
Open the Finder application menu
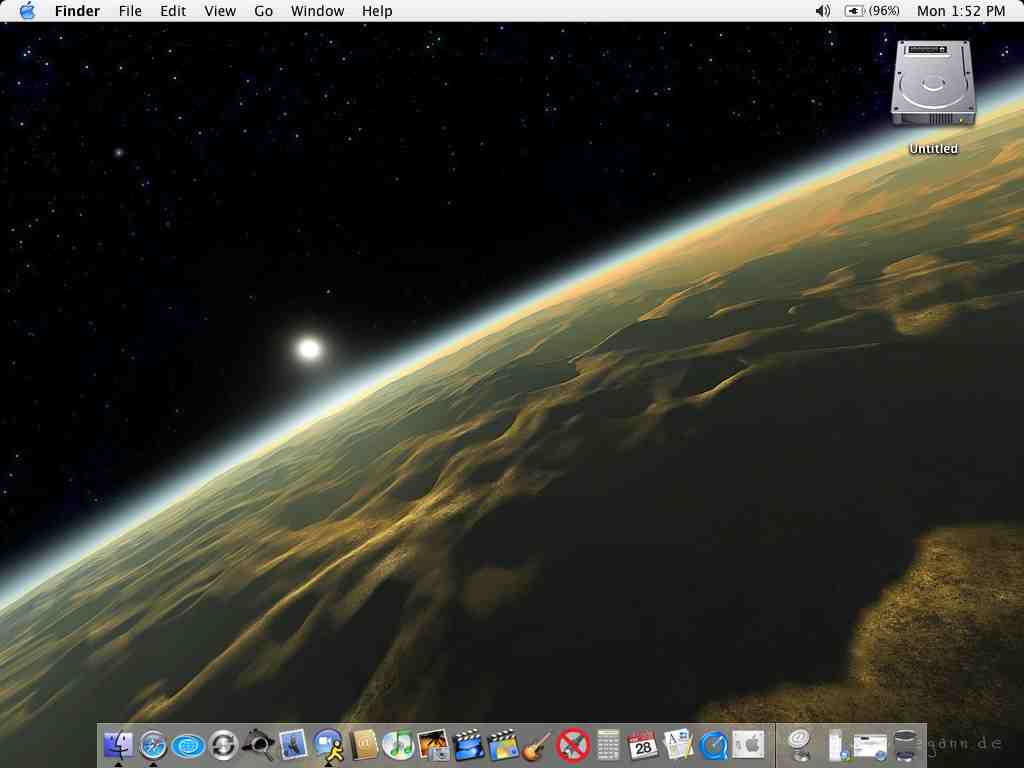click(77, 11)
